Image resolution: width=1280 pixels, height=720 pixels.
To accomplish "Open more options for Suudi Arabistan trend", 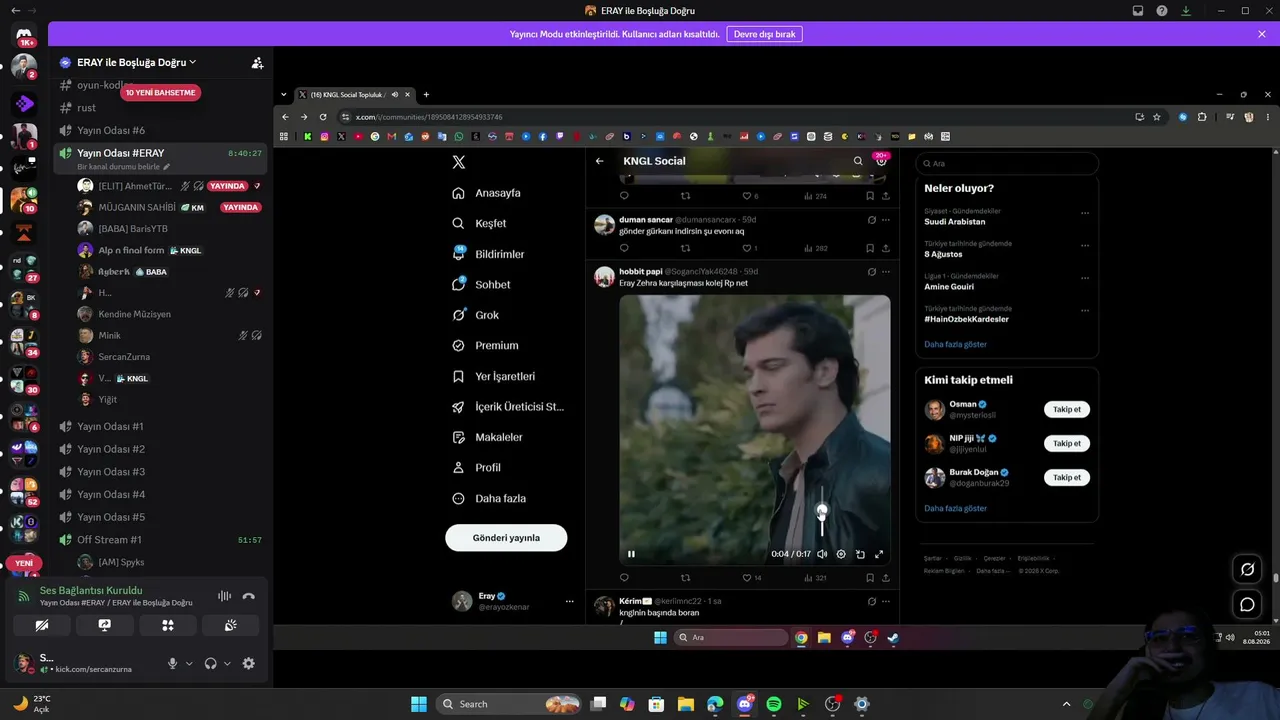I will tap(1085, 213).
